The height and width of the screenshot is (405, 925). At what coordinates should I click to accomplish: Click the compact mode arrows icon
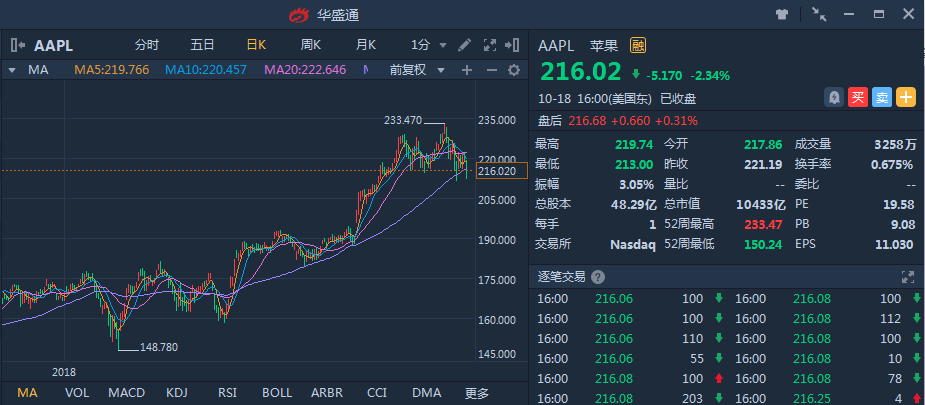(x=819, y=15)
